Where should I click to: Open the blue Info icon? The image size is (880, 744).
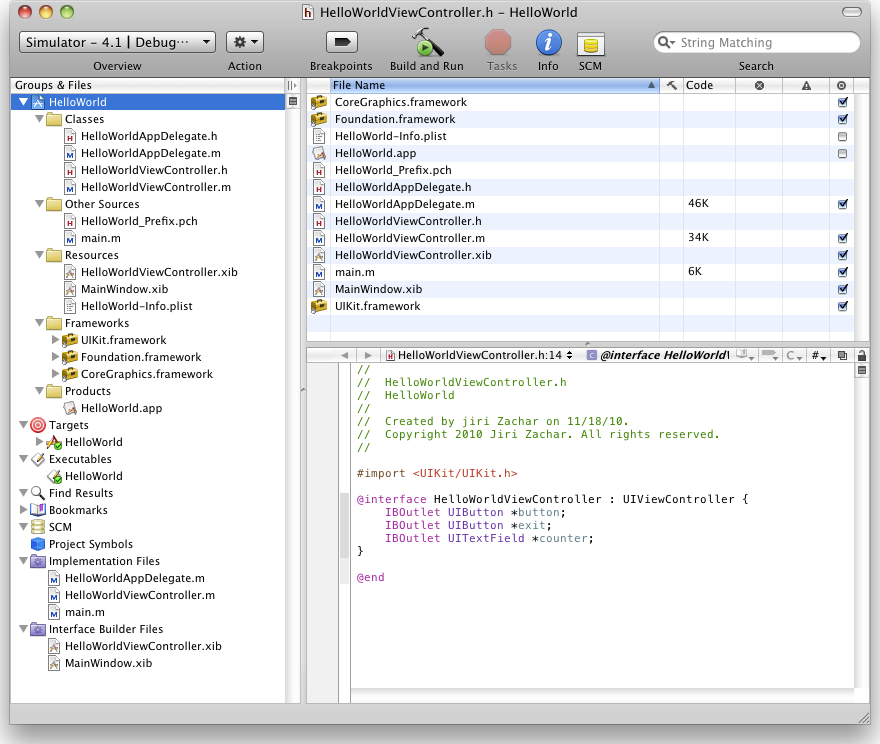(548, 43)
